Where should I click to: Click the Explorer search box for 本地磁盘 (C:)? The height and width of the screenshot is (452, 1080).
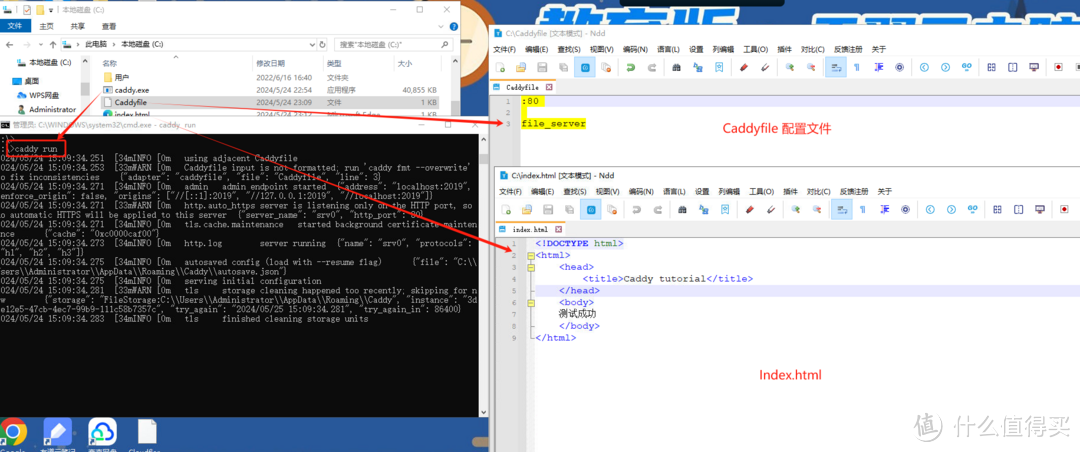pos(393,44)
